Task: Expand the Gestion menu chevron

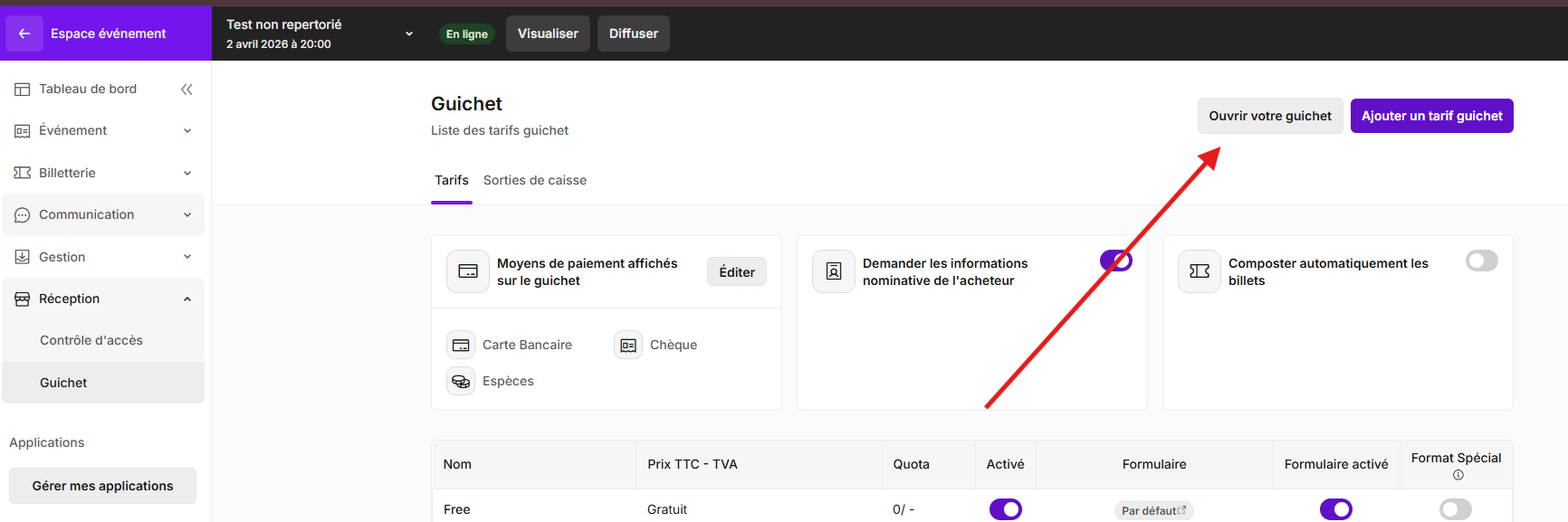Action: 187,257
